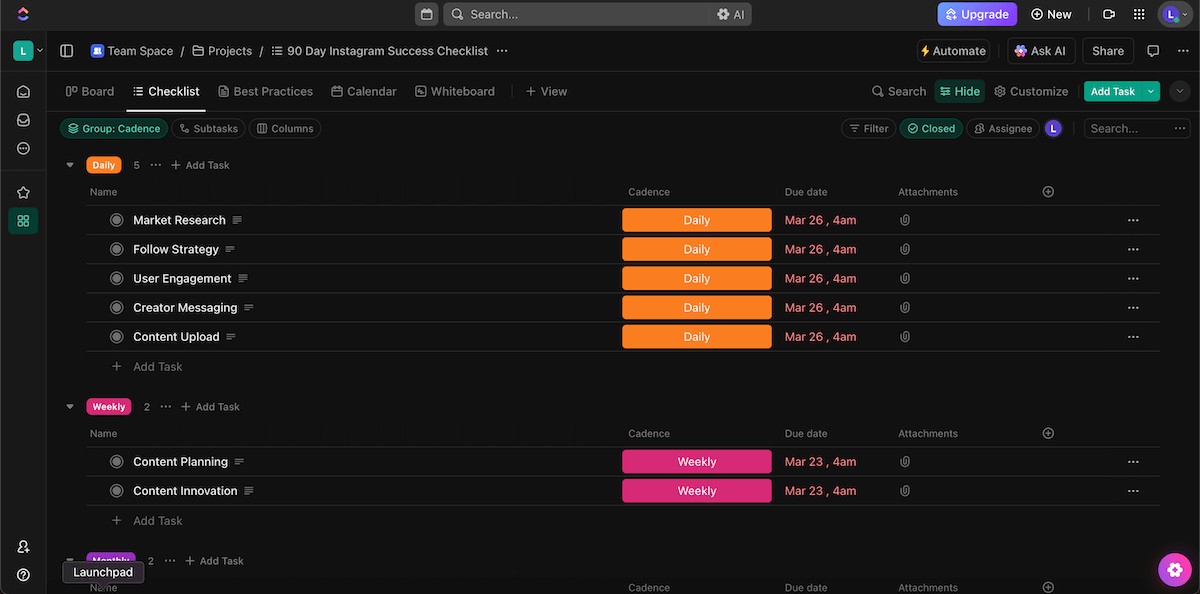Click attachment paperclip for Market Research
The image size is (1200, 594).
904,220
